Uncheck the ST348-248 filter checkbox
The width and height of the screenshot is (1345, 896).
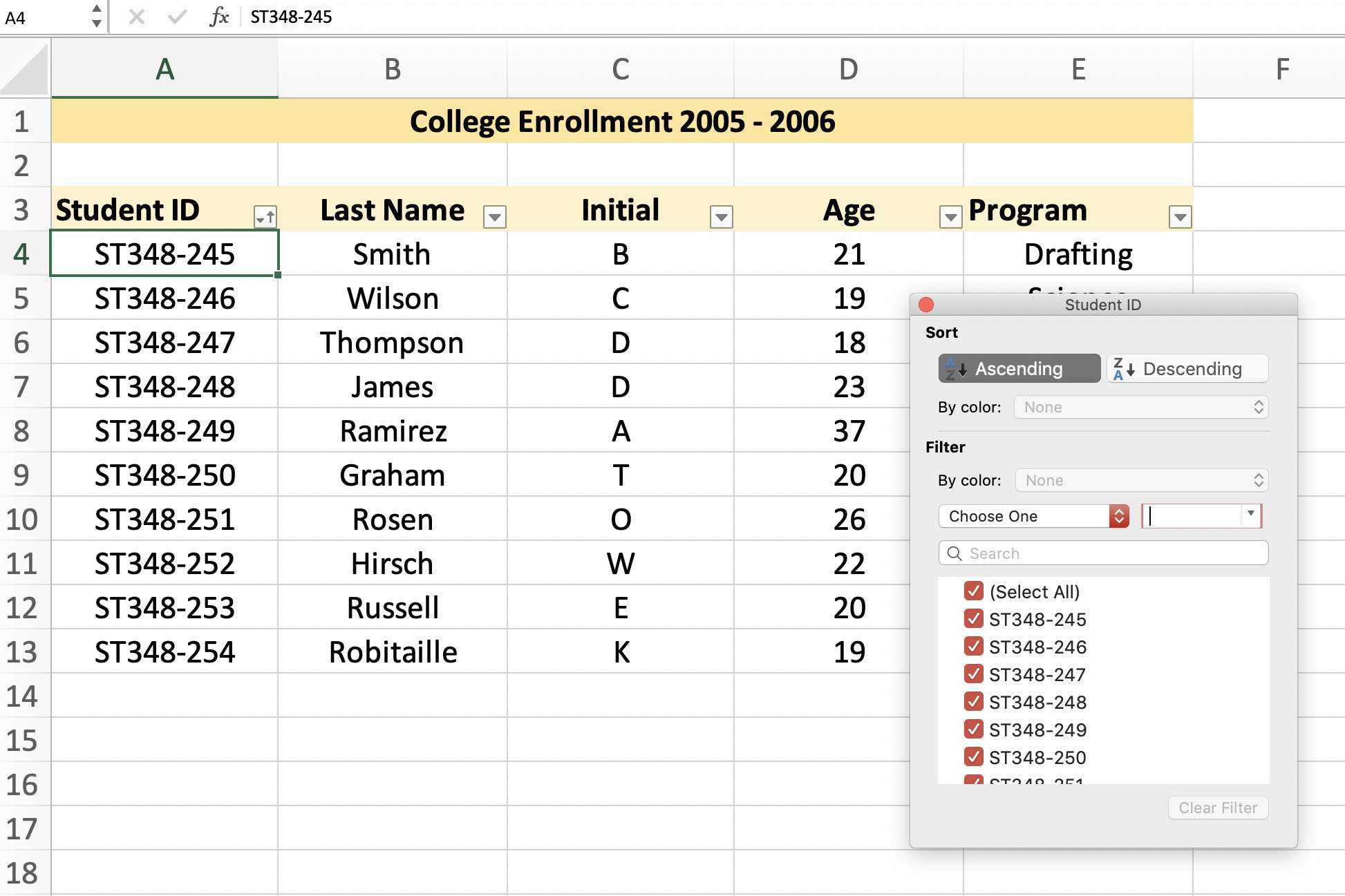pos(973,701)
